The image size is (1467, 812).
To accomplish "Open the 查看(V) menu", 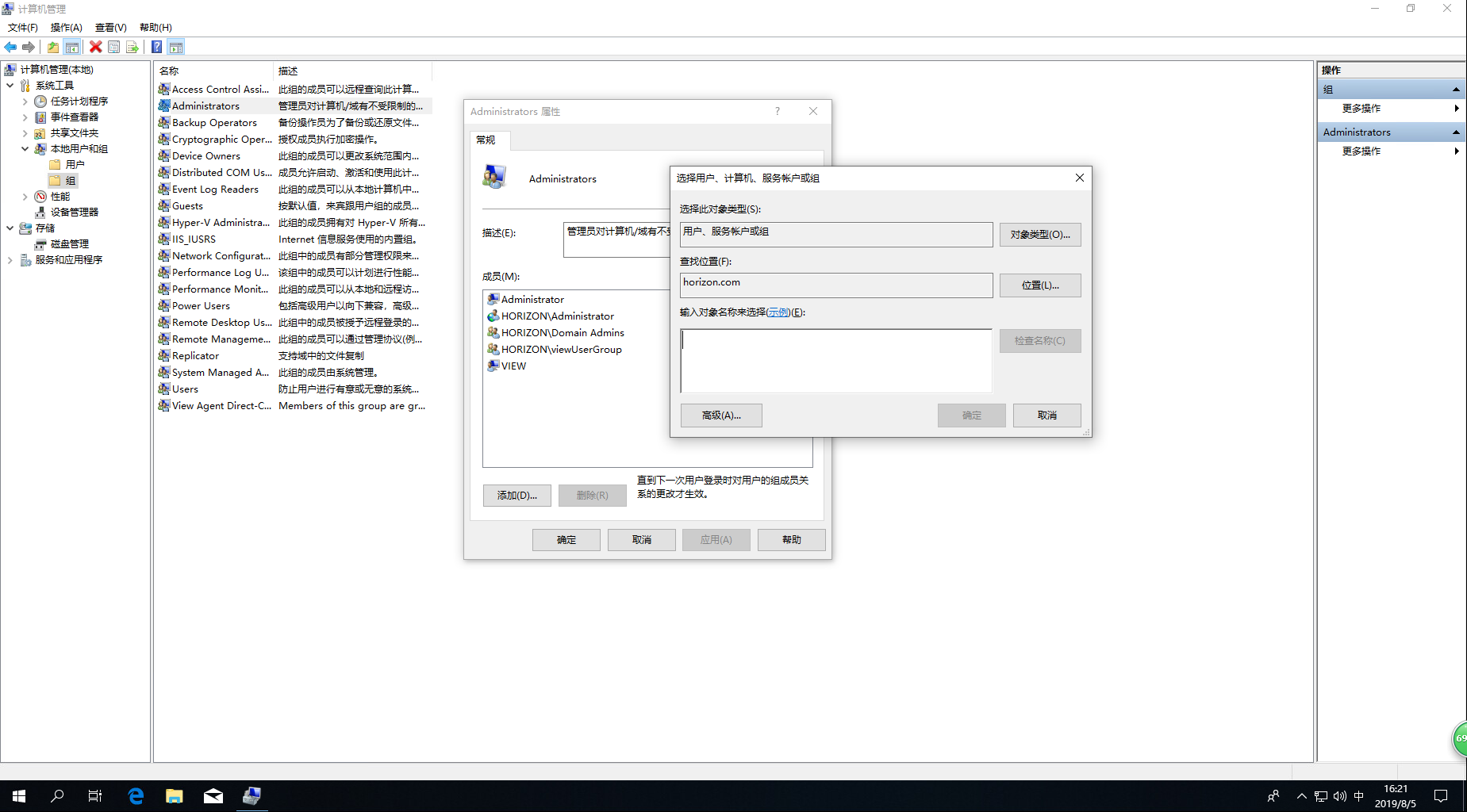I will 110,28.
